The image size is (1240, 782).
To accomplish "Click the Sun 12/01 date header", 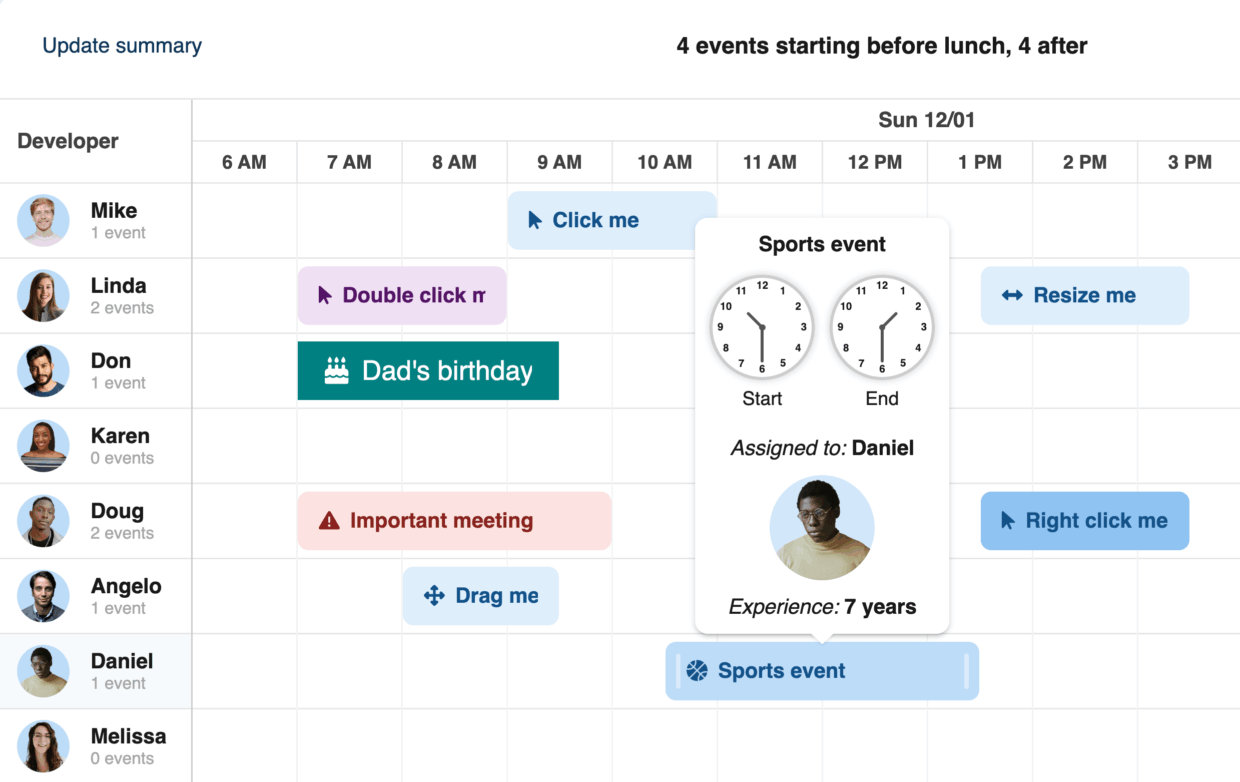I will pos(926,120).
